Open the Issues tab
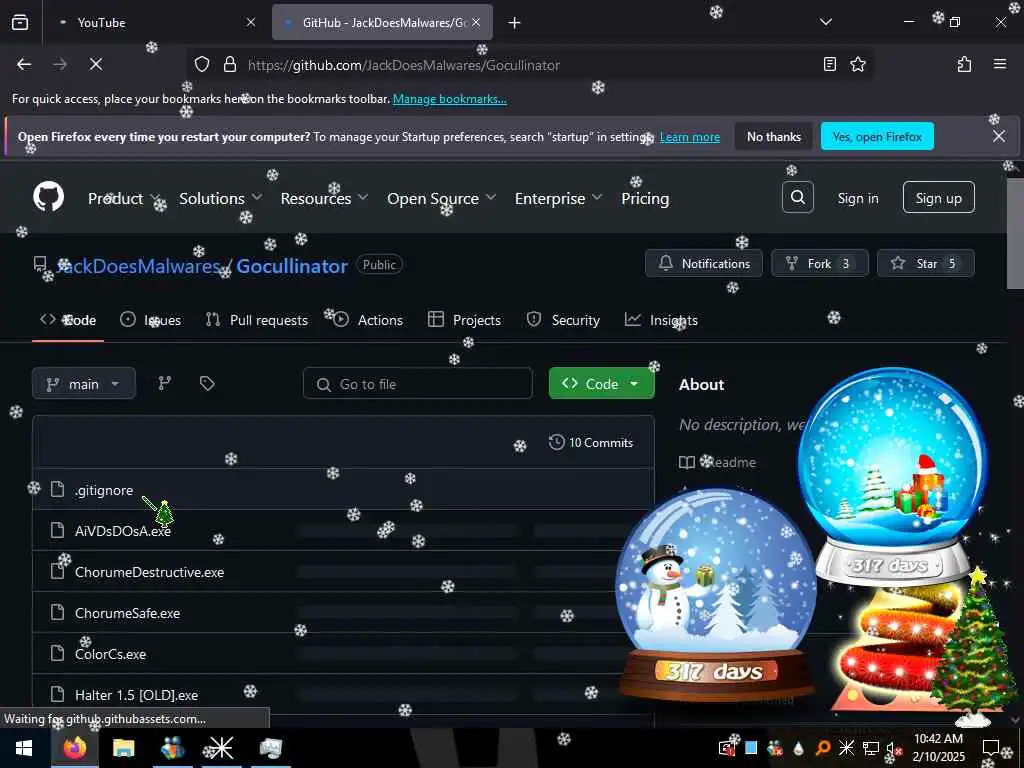1024x768 pixels. pyautogui.click(x=151, y=320)
